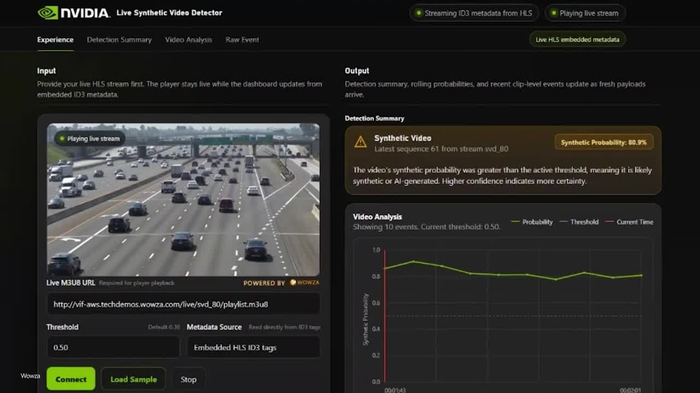This screenshot has width=700, height=393.
Task: Click the Playing live stream overlay on video
Action: tap(90, 138)
